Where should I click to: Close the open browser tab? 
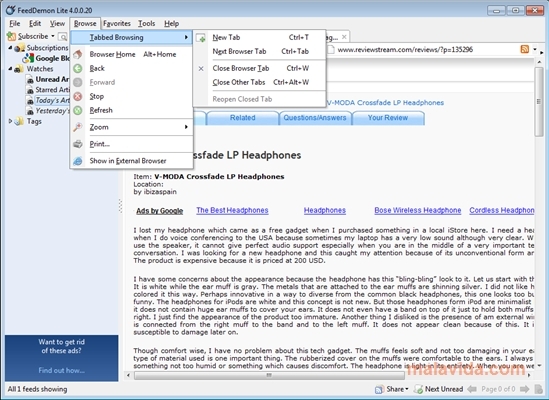(x=344, y=36)
